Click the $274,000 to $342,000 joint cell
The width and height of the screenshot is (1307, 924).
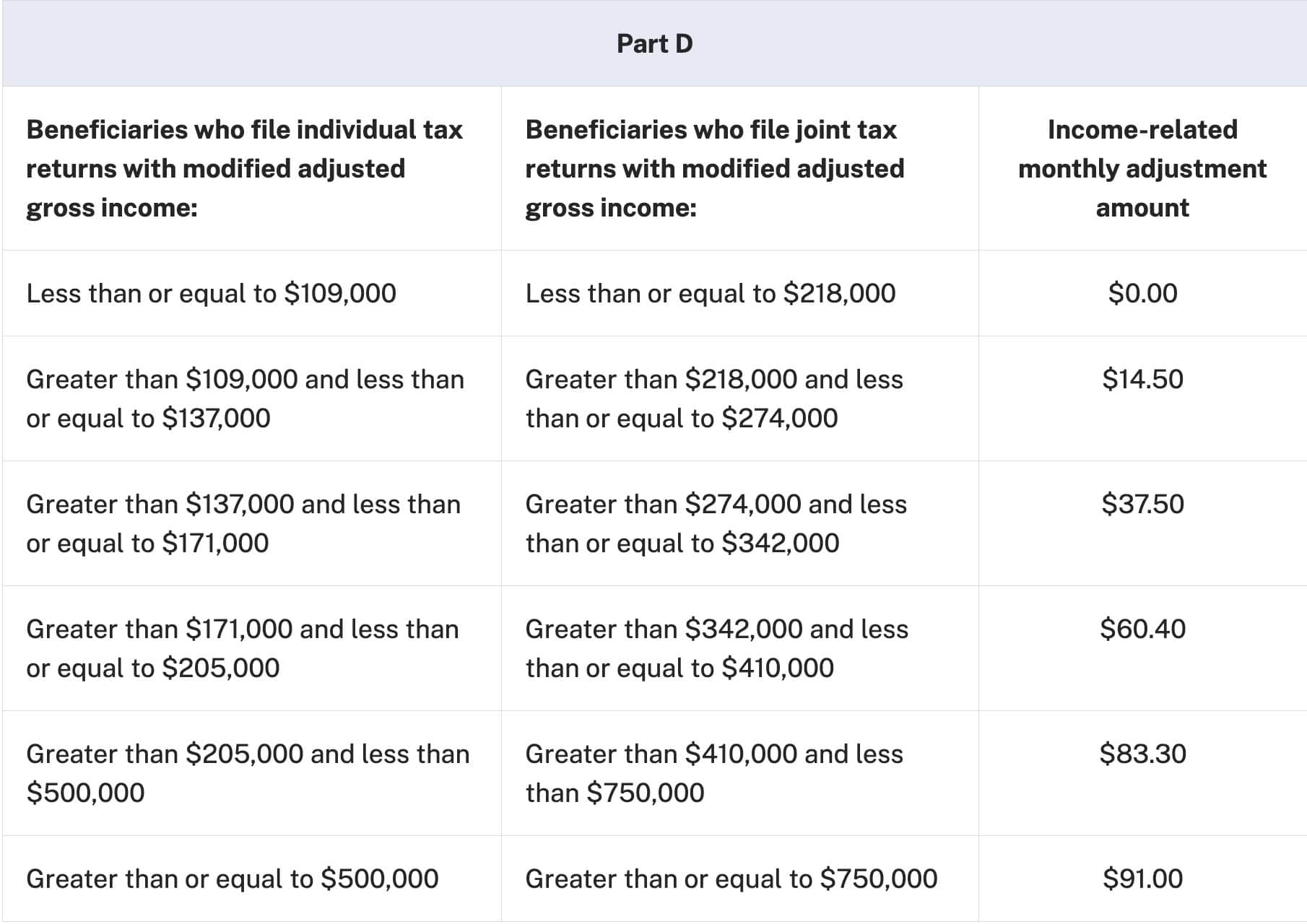coord(716,523)
